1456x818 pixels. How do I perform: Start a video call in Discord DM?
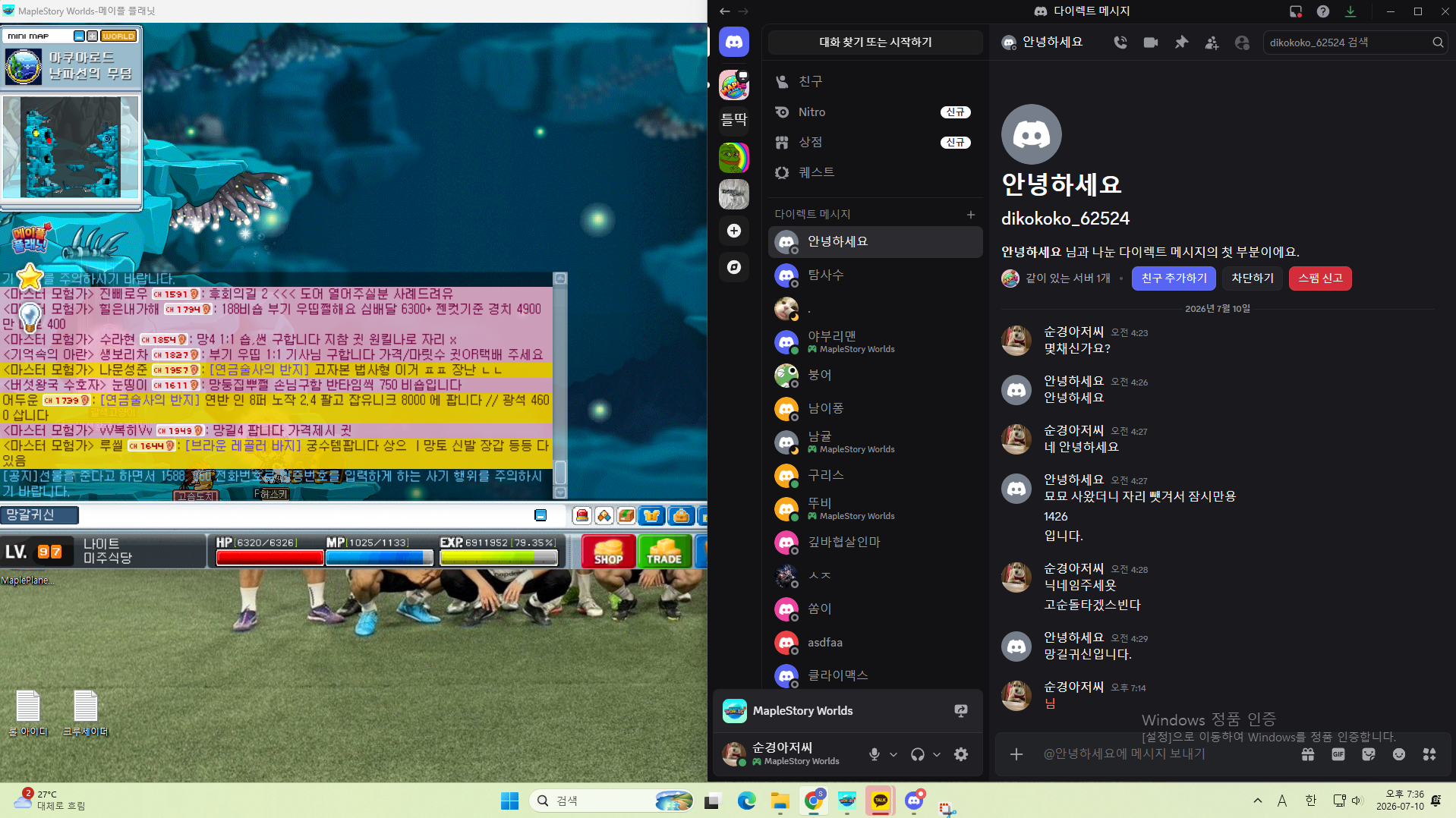coord(1151,42)
